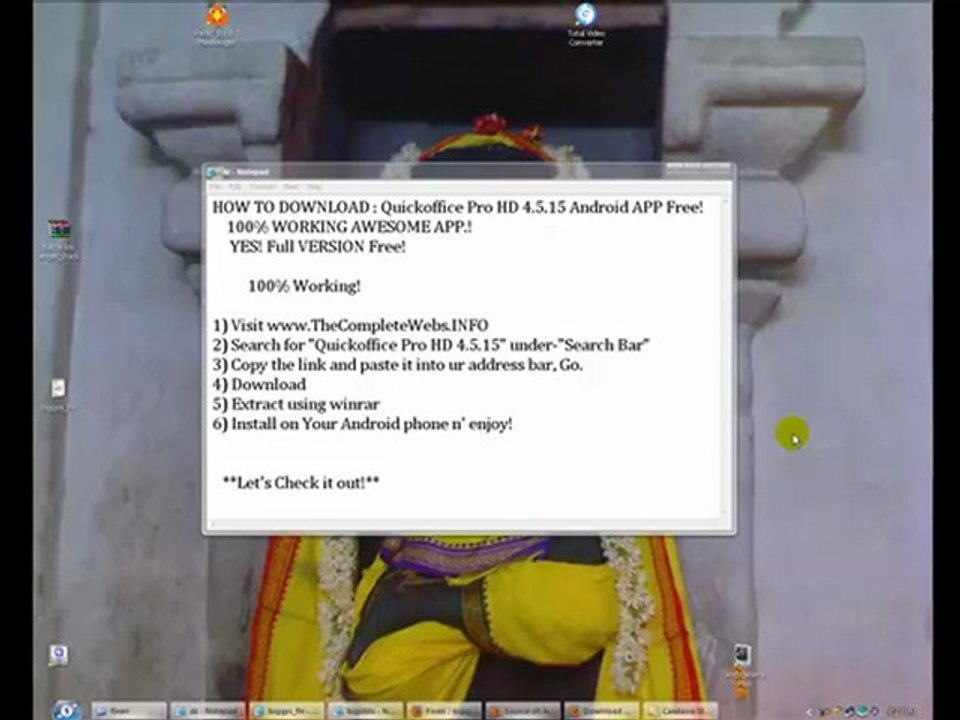Open Notepad File menu
This screenshot has width=960, height=720.
tap(215, 186)
